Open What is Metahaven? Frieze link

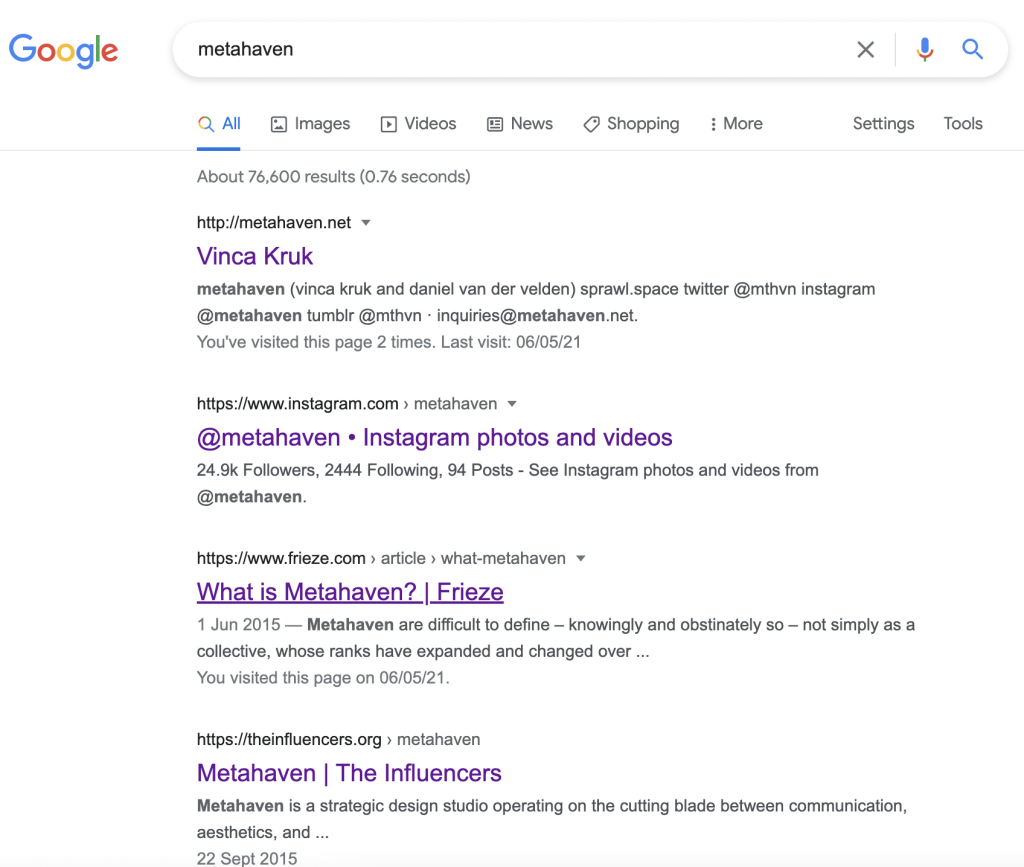tap(350, 592)
